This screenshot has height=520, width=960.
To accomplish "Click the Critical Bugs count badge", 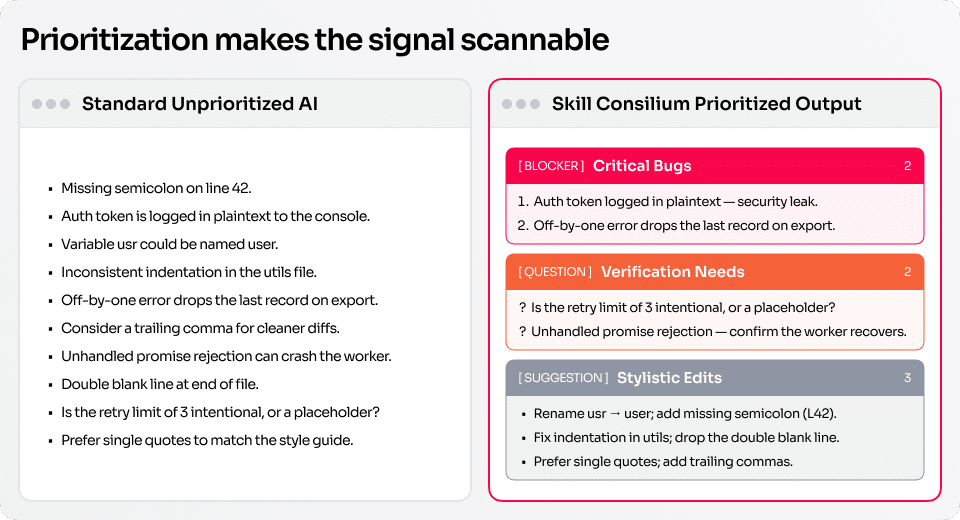I will (907, 166).
